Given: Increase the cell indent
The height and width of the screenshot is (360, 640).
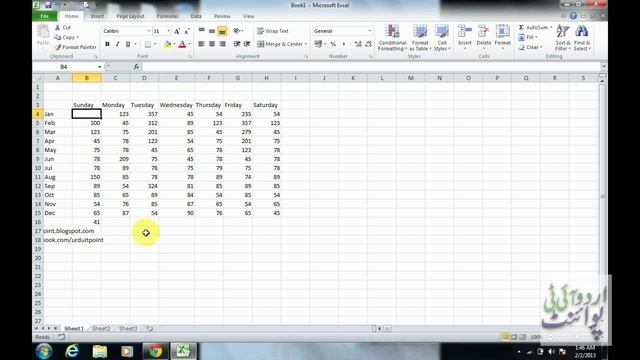Looking at the screenshot, I should [x=247, y=44].
